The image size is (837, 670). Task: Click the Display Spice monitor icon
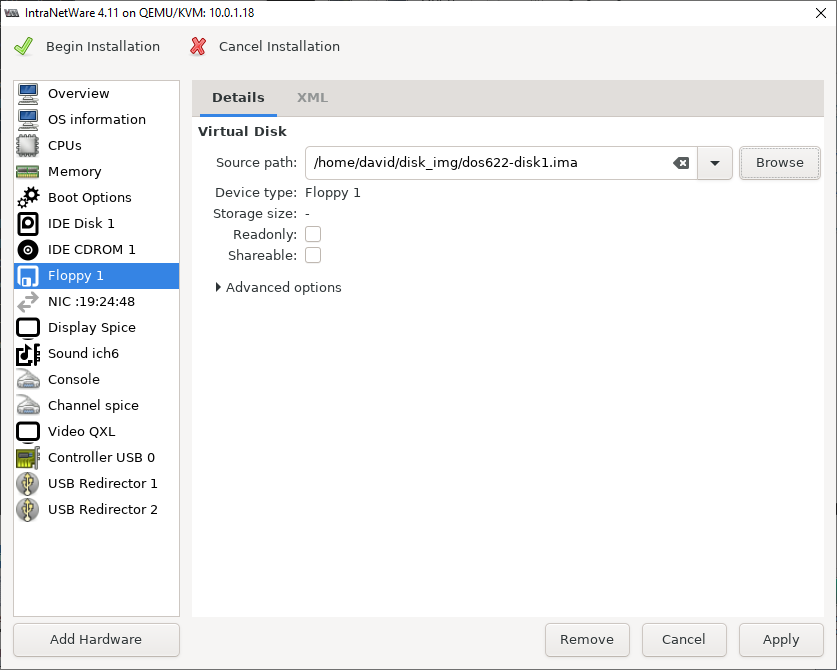pos(28,328)
